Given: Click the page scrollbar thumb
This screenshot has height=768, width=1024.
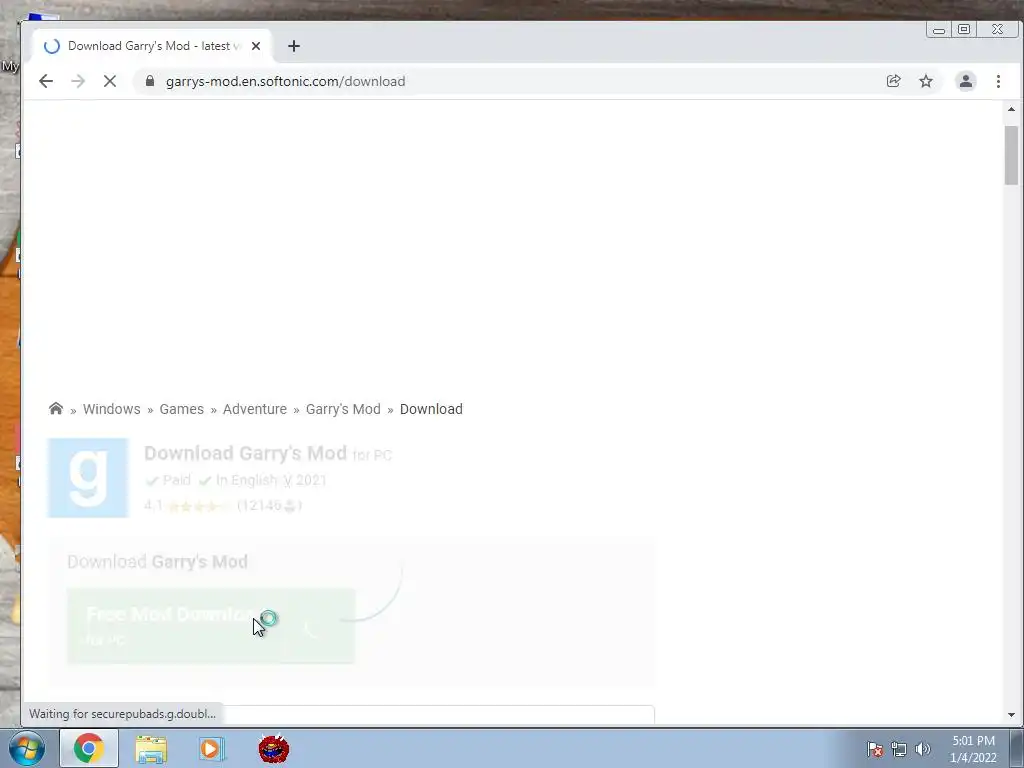Looking at the screenshot, I should click(1011, 155).
